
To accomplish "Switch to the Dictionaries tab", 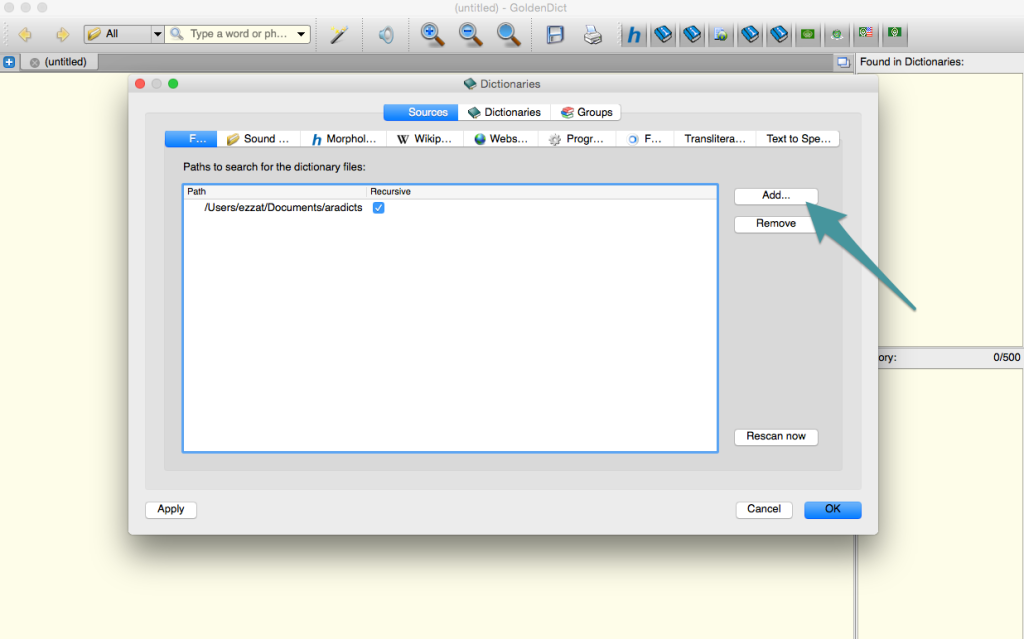I will [x=504, y=112].
